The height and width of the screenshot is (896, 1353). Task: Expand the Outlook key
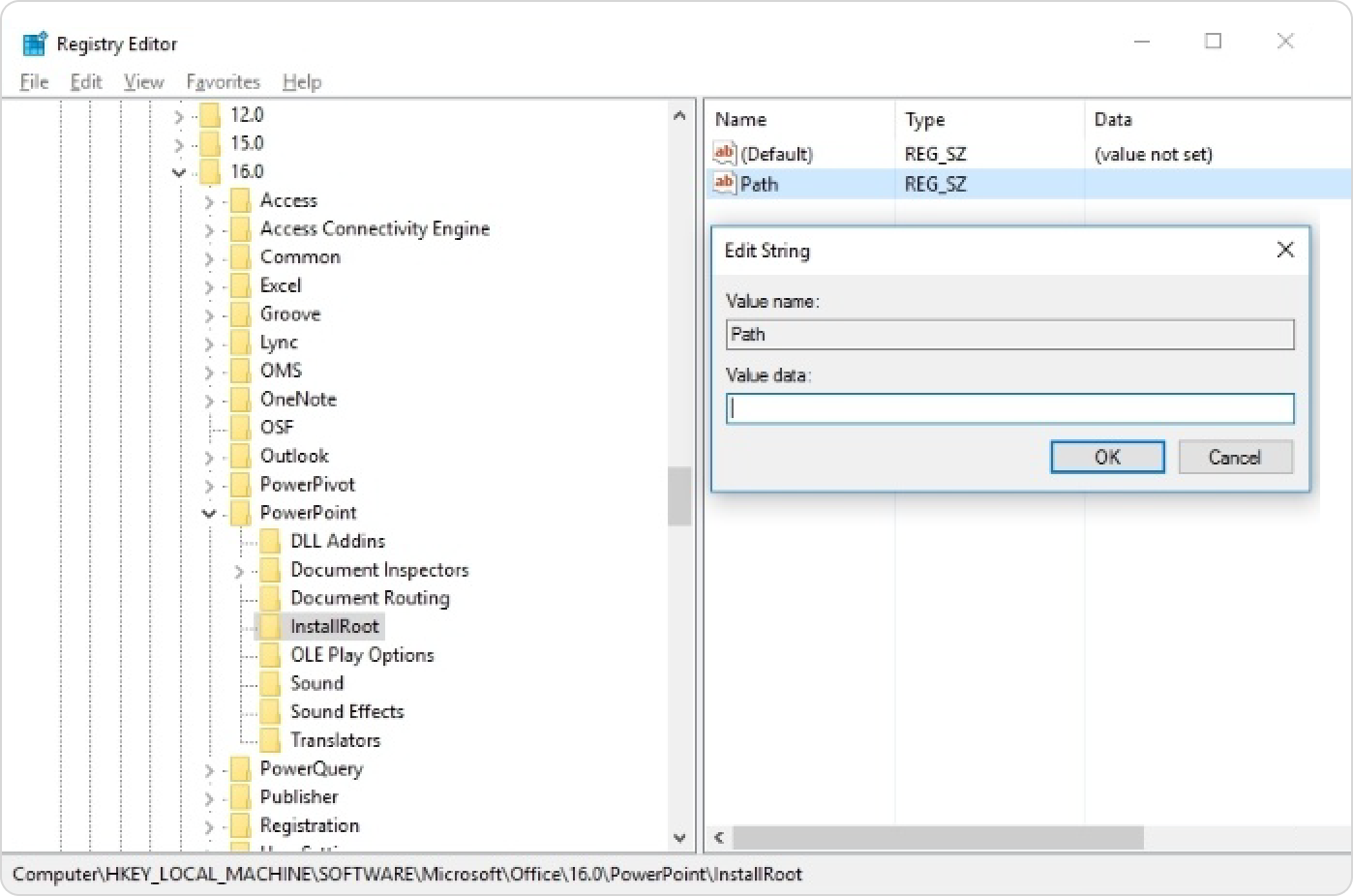209,458
